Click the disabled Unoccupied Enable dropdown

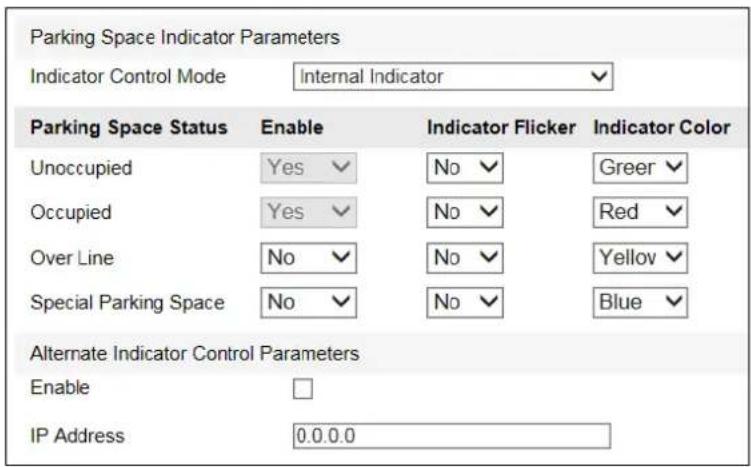tap(308, 168)
